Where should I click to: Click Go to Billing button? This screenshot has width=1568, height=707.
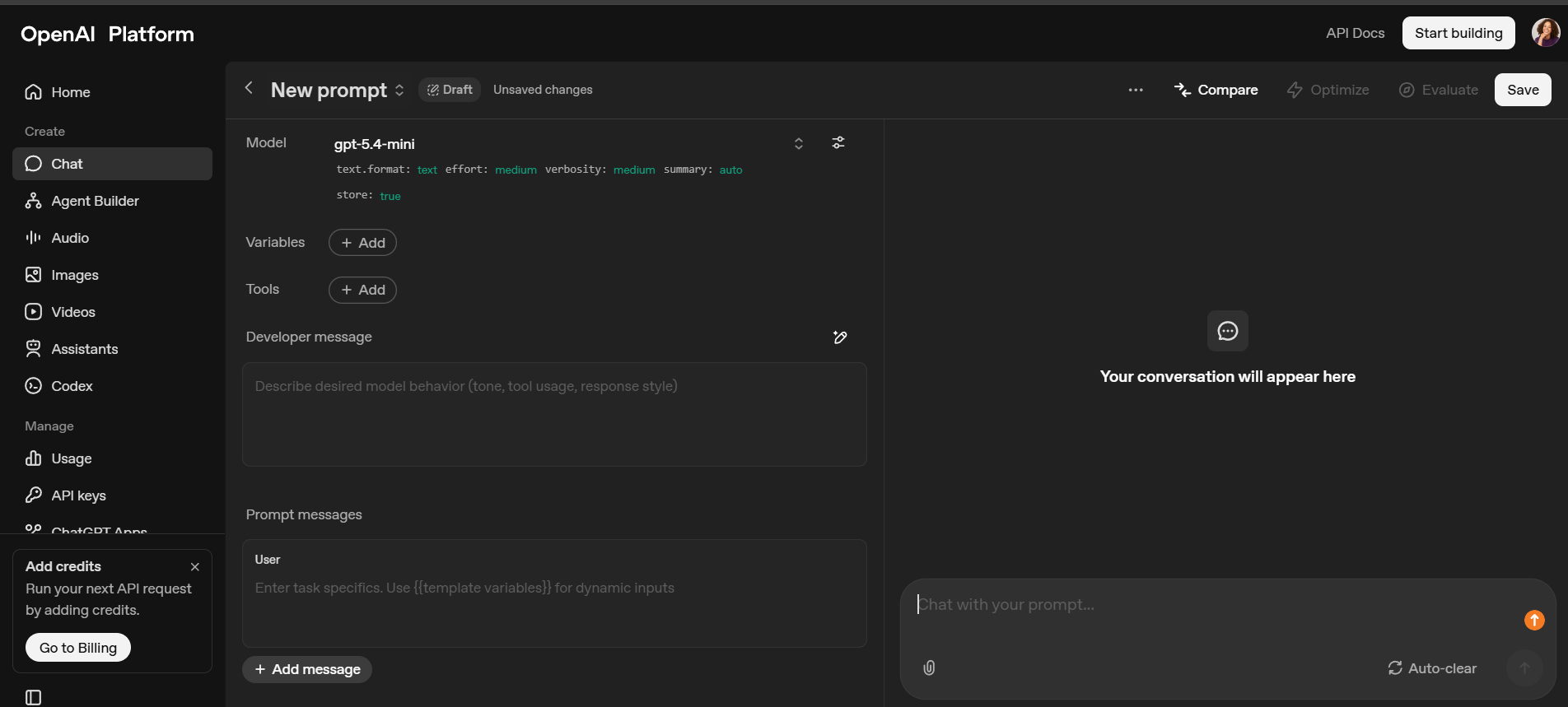tap(78, 648)
